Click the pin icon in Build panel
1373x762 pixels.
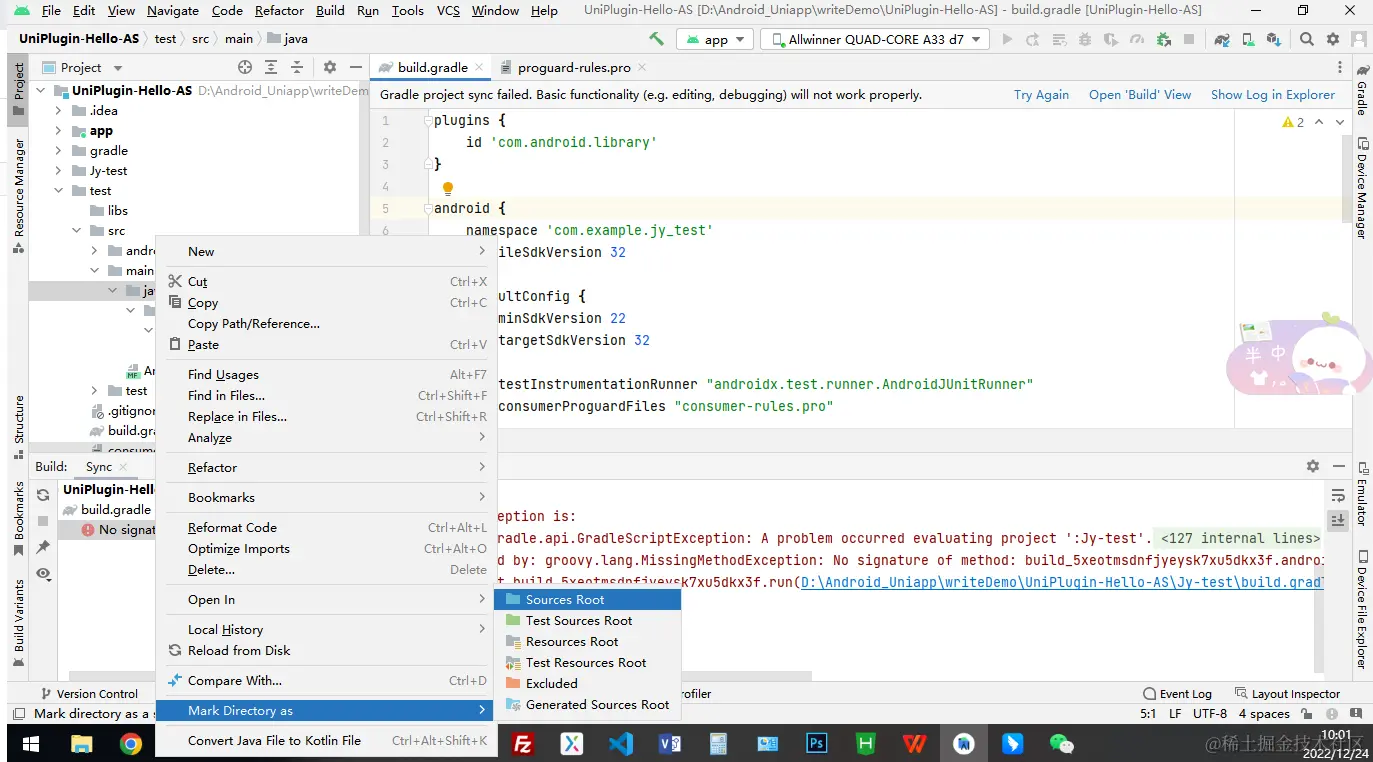43,547
